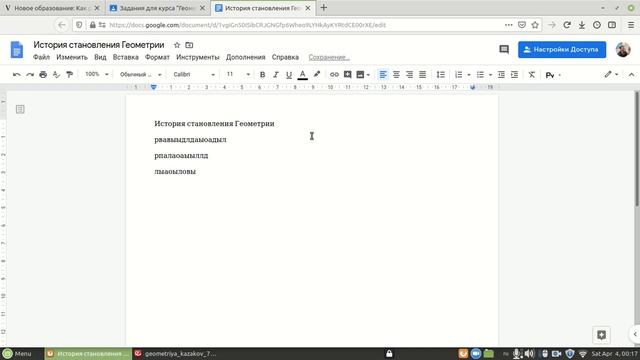Open the highlight color picker
The width and height of the screenshot is (640, 360).
pyautogui.click(x=317, y=75)
